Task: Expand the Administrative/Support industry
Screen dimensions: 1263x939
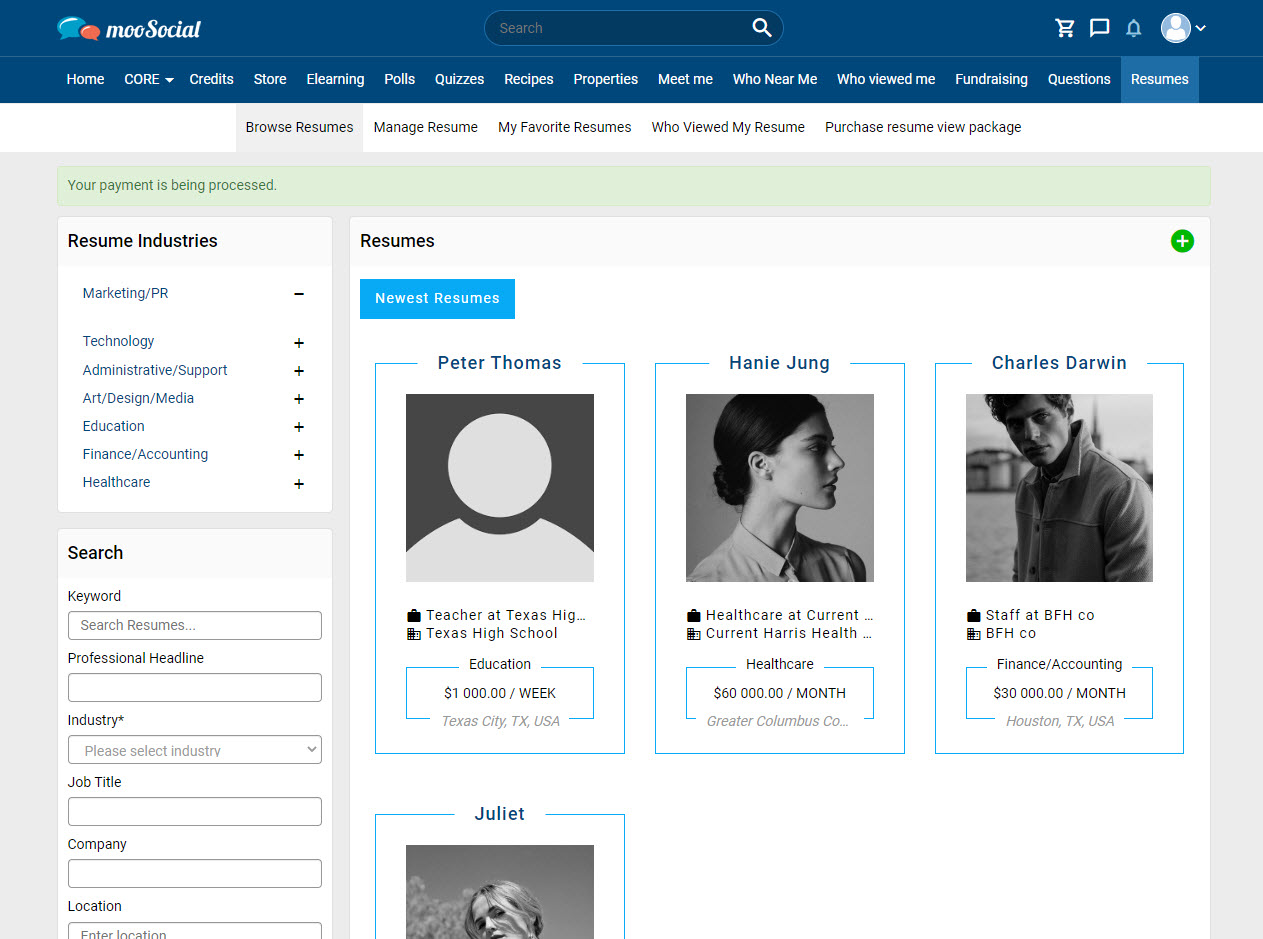Action: coord(298,371)
